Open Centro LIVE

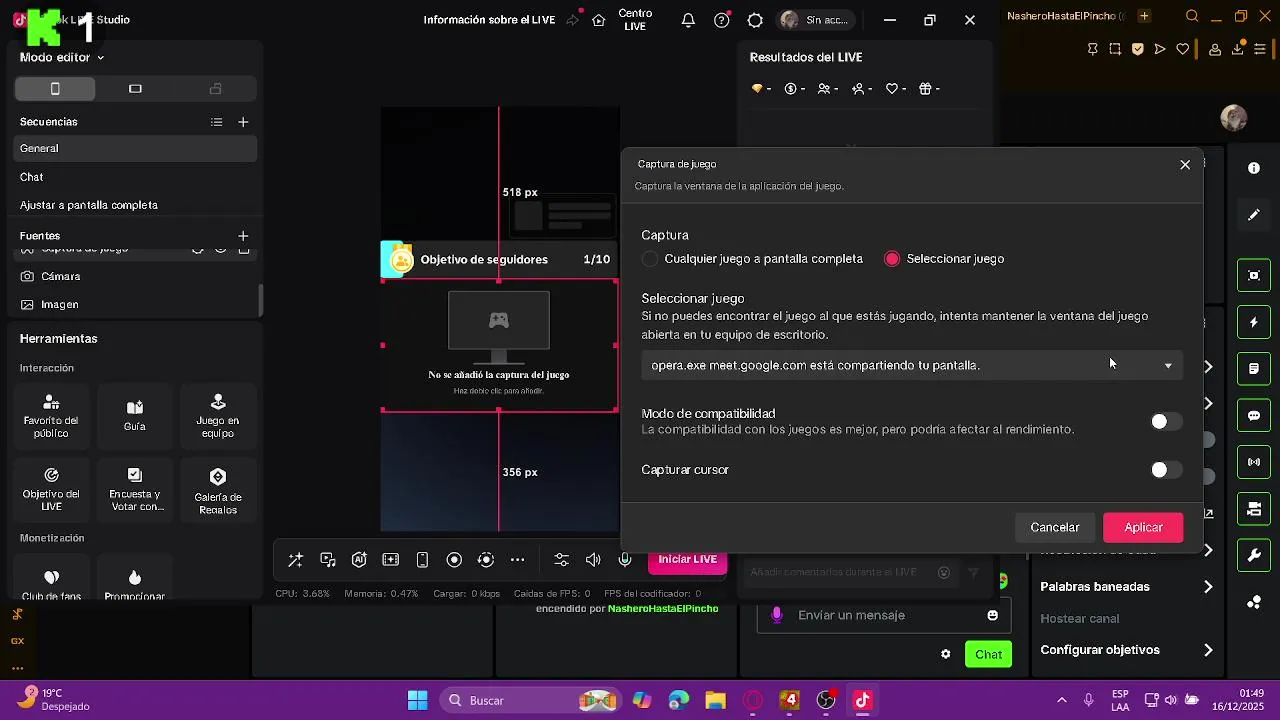pyautogui.click(x=635, y=20)
